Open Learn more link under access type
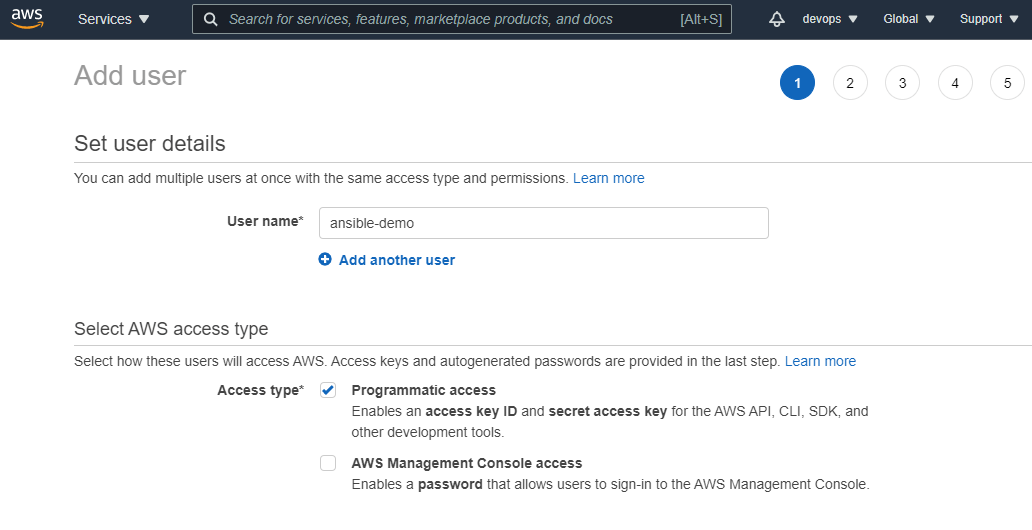 tap(820, 361)
